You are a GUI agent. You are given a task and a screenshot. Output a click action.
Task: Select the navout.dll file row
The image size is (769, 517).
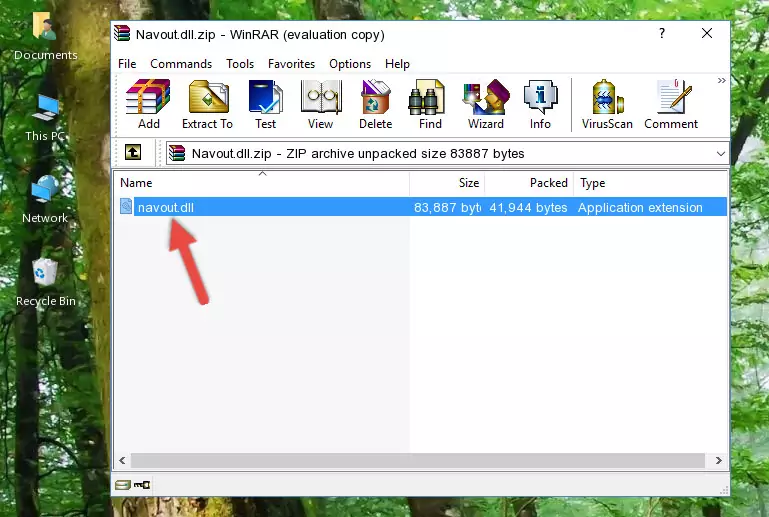pos(421,207)
